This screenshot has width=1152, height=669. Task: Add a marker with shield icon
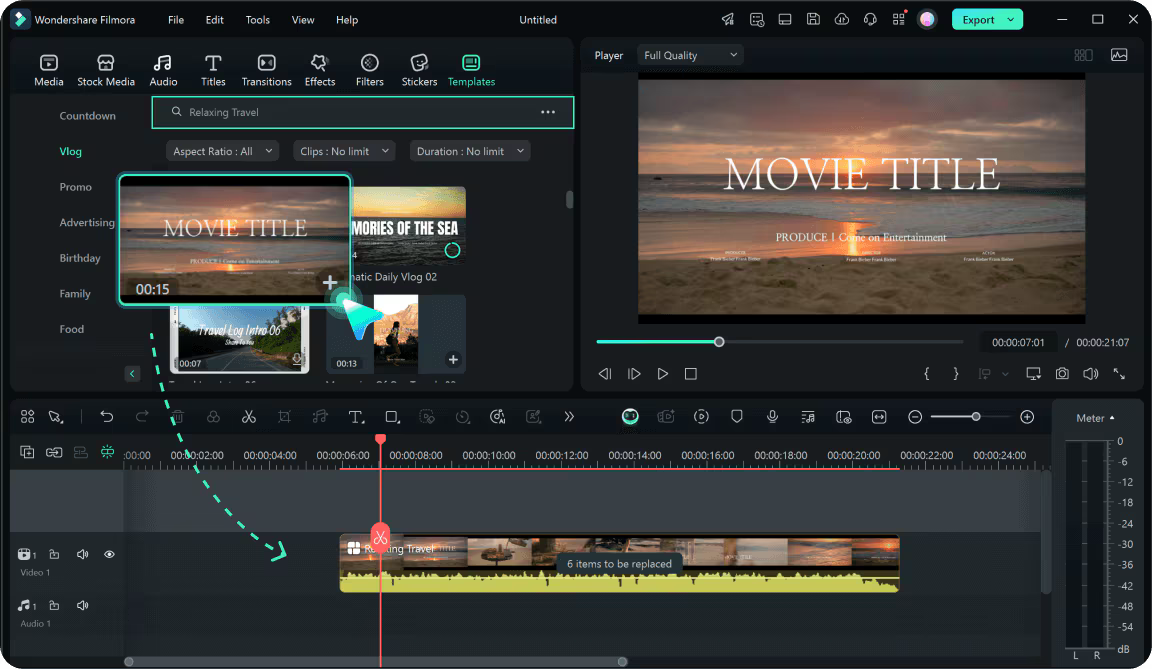point(737,417)
